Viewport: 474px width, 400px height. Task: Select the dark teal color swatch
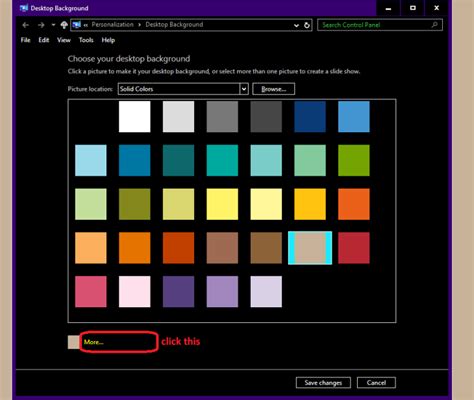point(178,160)
